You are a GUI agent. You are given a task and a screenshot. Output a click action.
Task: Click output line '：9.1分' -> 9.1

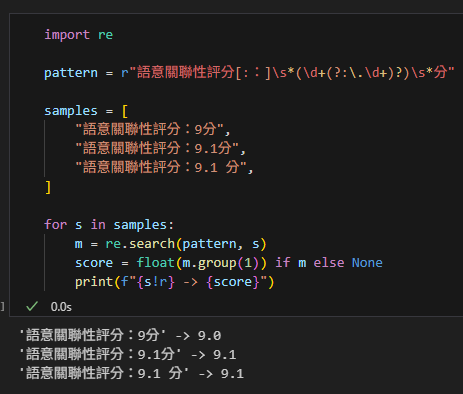pyautogui.click(x=128, y=354)
